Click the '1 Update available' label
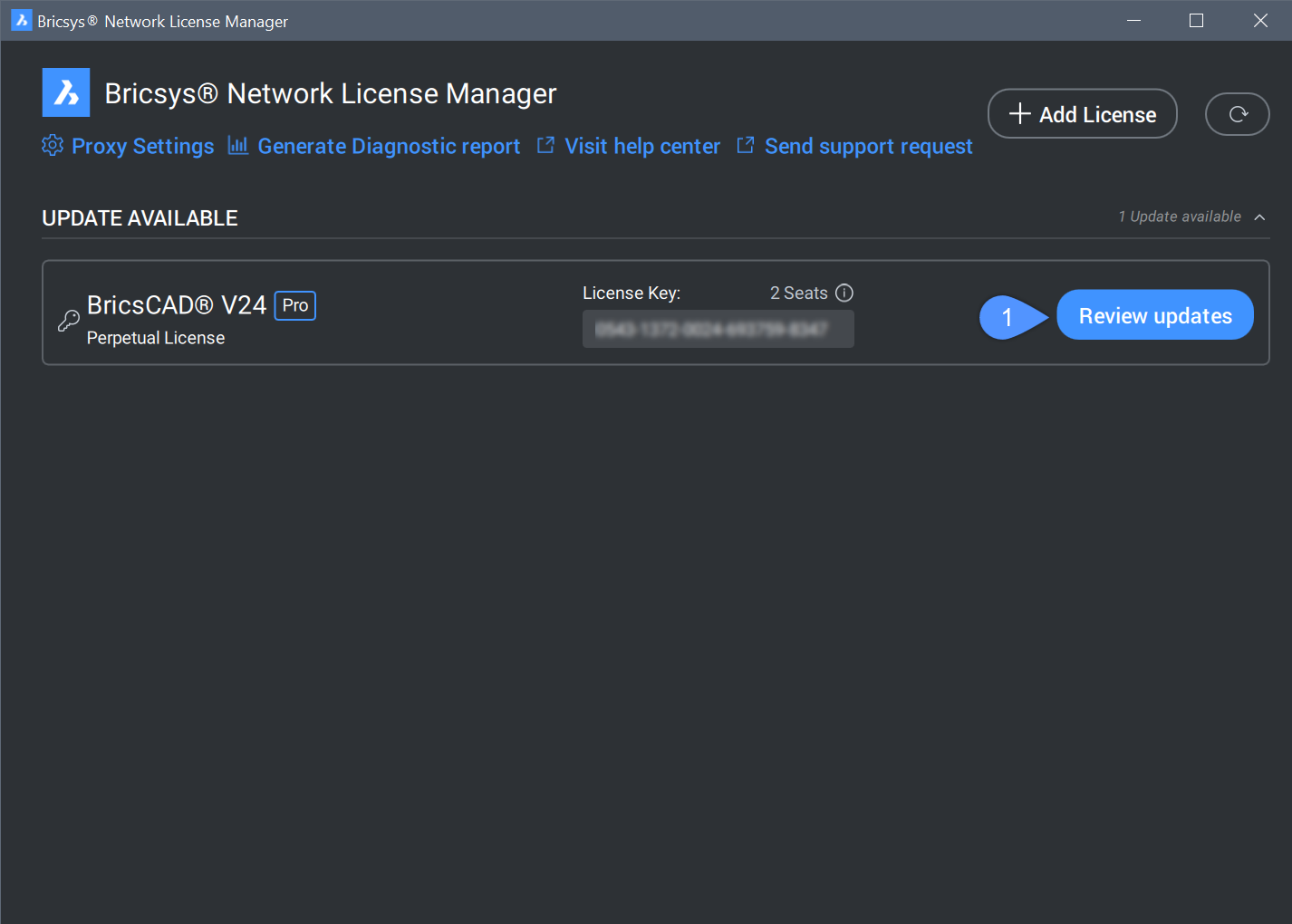The height and width of the screenshot is (924, 1292). coord(1179,217)
